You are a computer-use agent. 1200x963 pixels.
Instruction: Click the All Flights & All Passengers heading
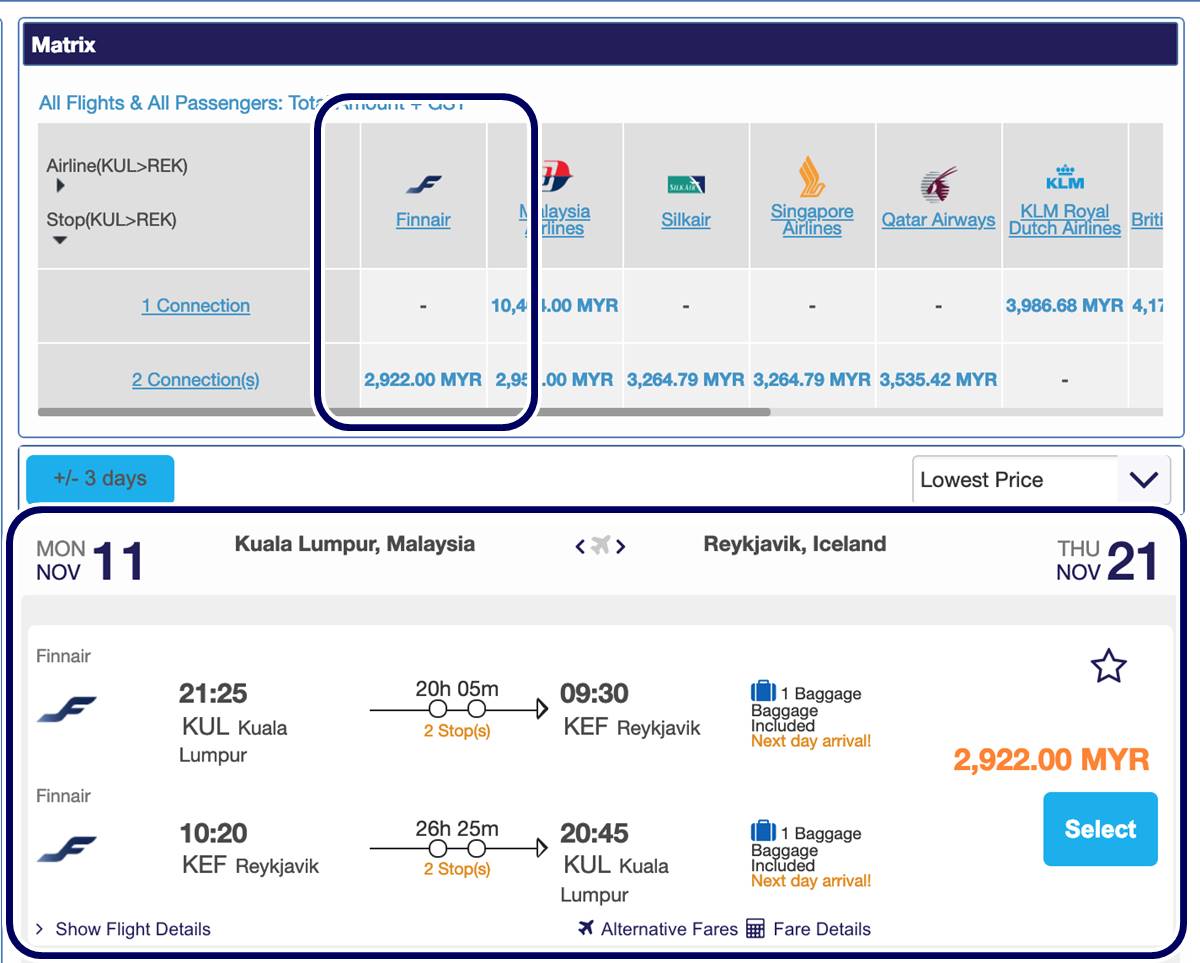click(x=252, y=103)
